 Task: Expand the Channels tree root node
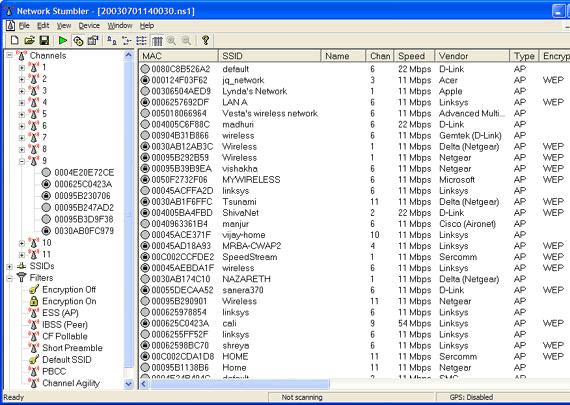[x=9, y=56]
